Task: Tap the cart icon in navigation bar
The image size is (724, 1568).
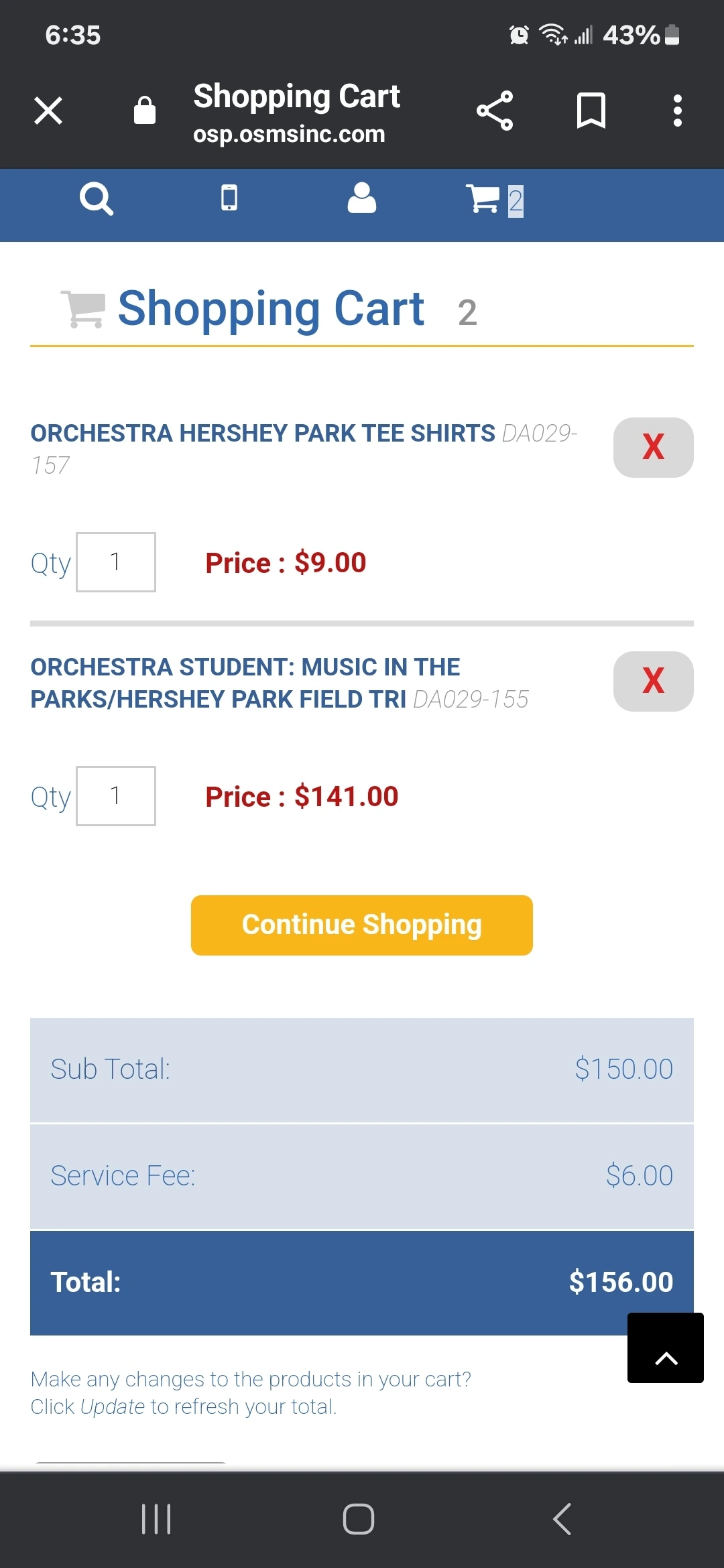Action: (483, 199)
